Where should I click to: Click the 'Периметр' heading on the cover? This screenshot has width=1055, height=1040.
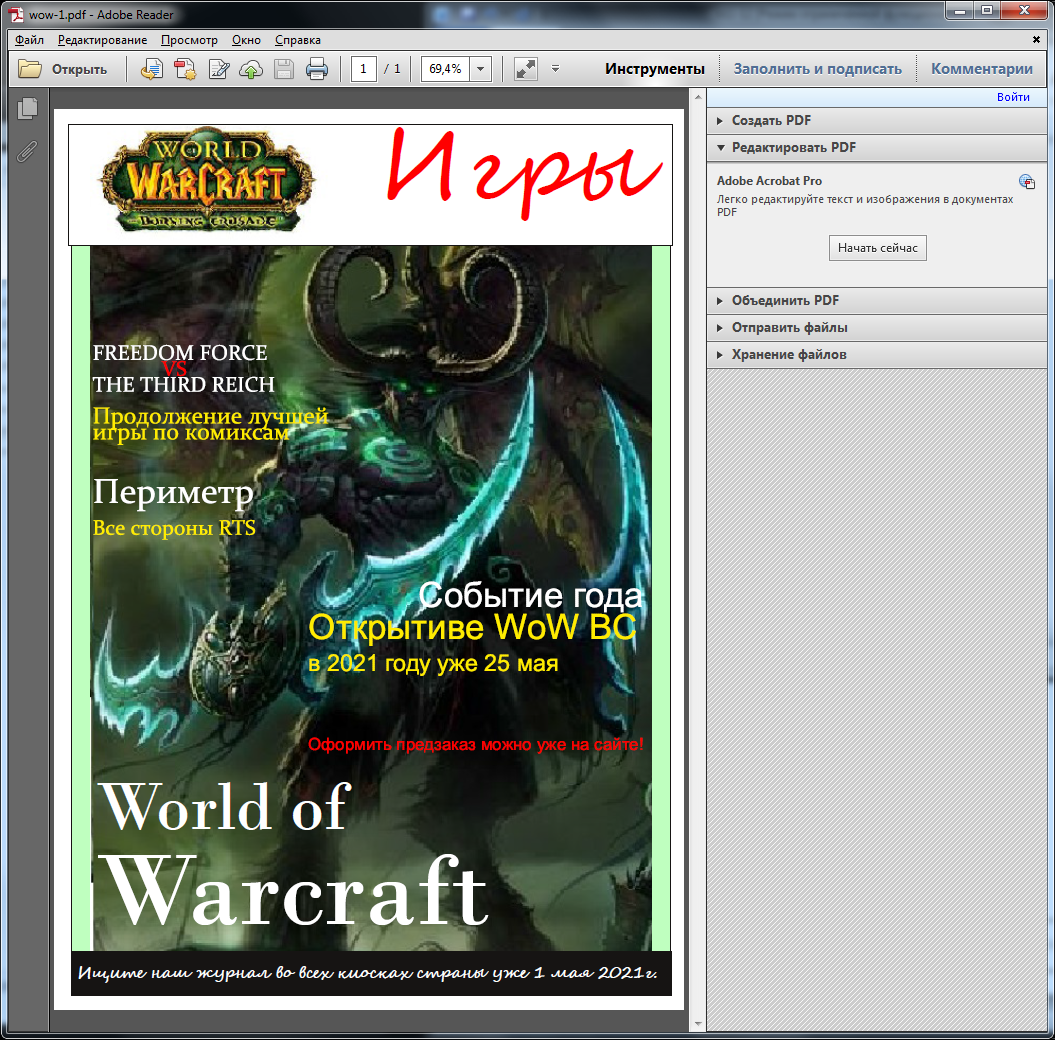pyautogui.click(x=174, y=492)
